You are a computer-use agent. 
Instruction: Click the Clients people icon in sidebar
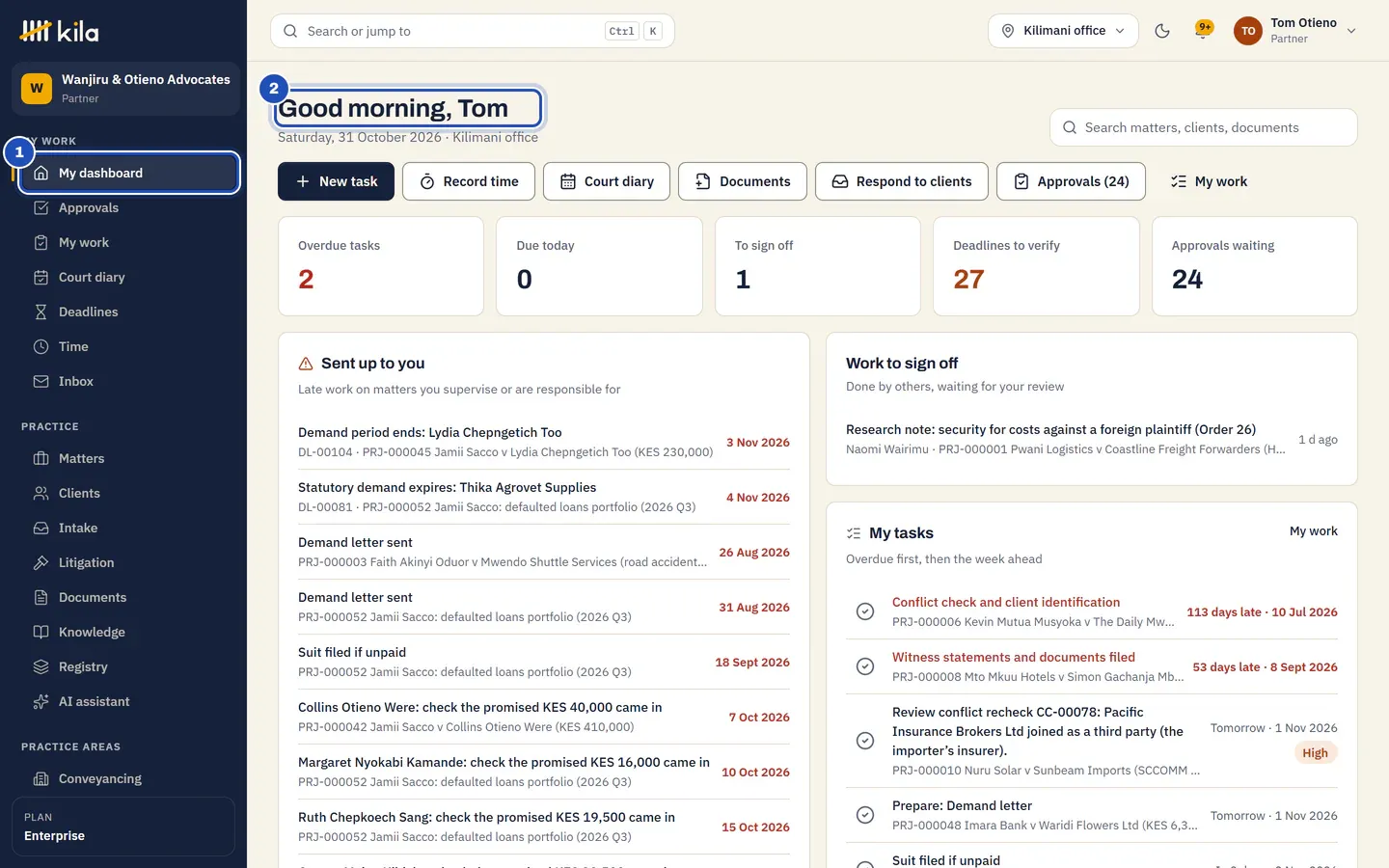(41, 493)
